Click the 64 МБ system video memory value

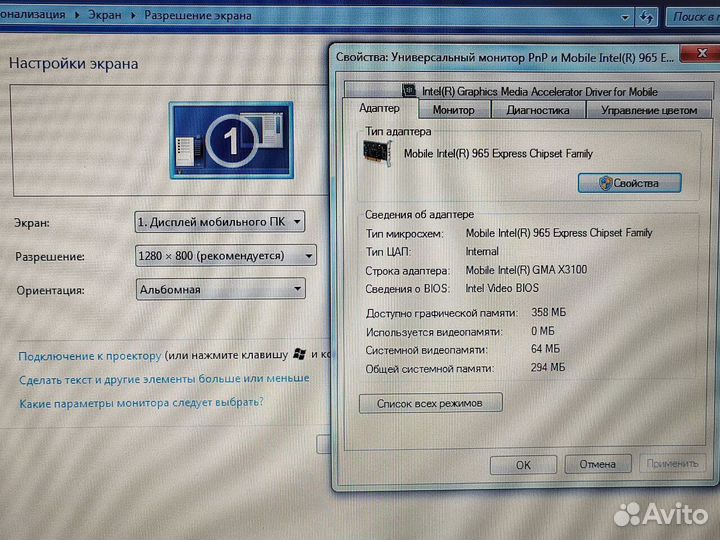coord(545,349)
